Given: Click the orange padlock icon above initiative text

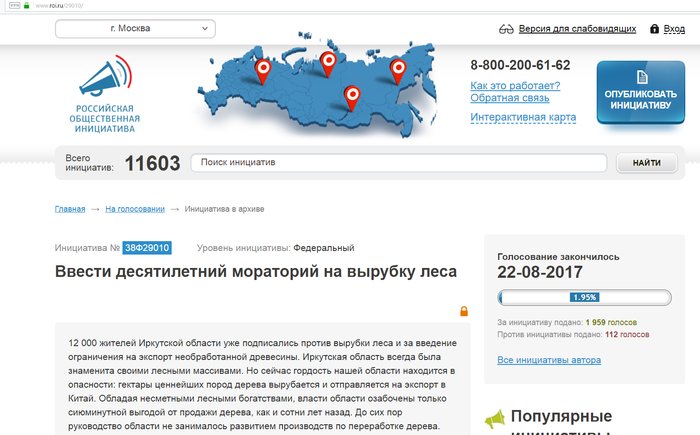Looking at the screenshot, I should [x=464, y=311].
